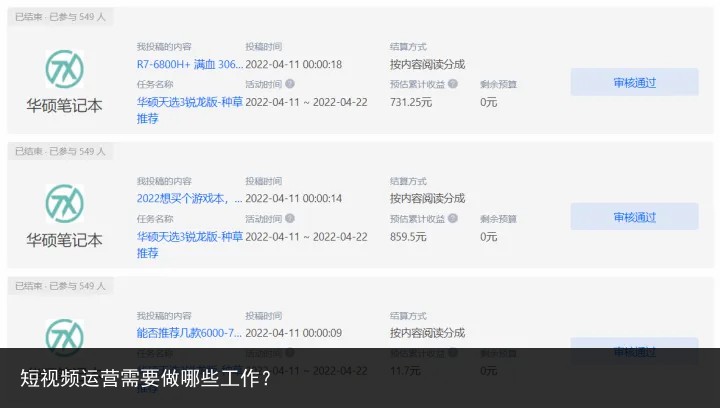Viewport: 720px width, 408px height.
Task: Click the first card's status label '已结束 · 已参与 549 人'
Action: click(x=60, y=17)
